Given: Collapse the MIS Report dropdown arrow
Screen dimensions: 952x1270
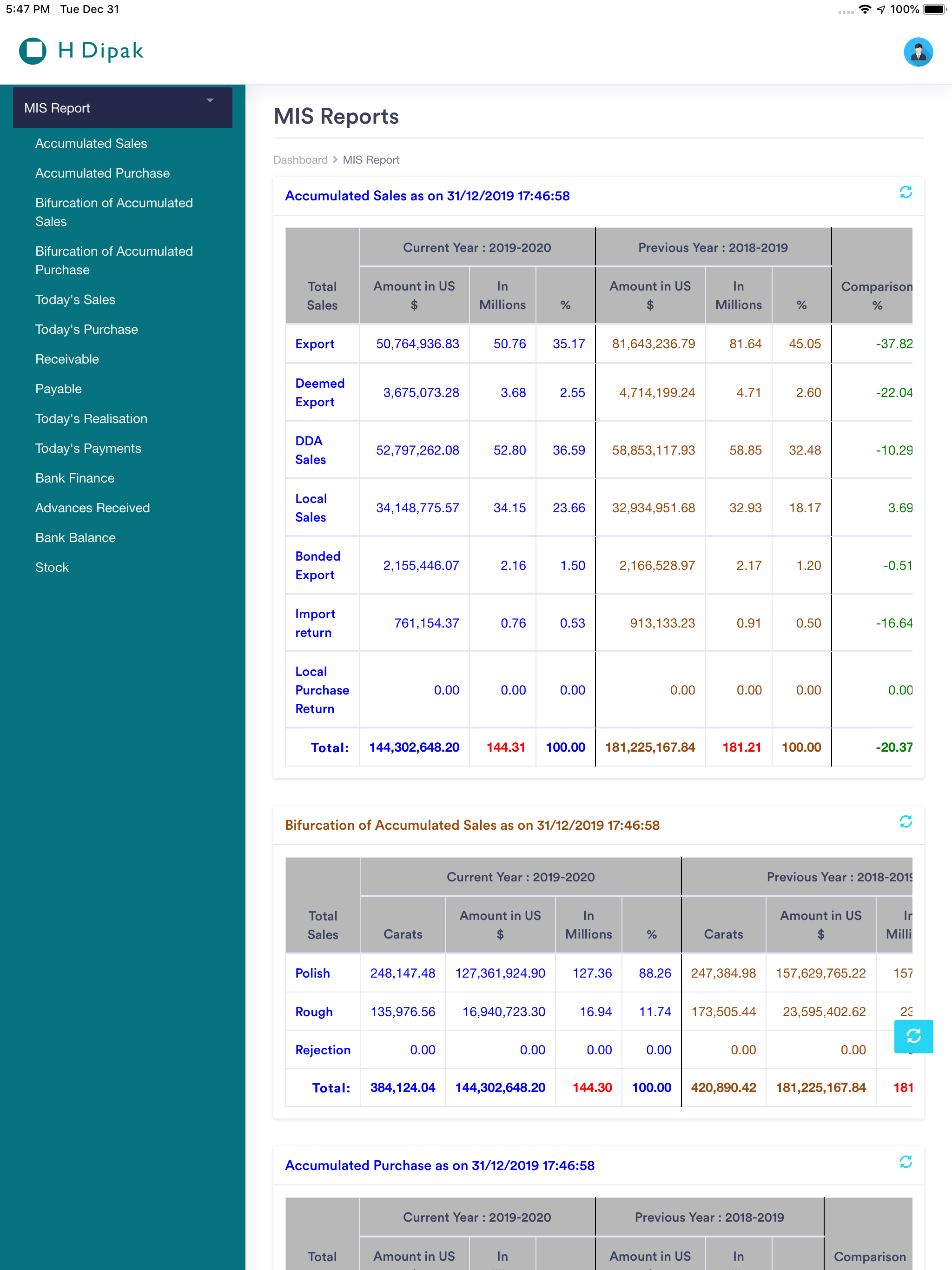Looking at the screenshot, I should [x=210, y=100].
